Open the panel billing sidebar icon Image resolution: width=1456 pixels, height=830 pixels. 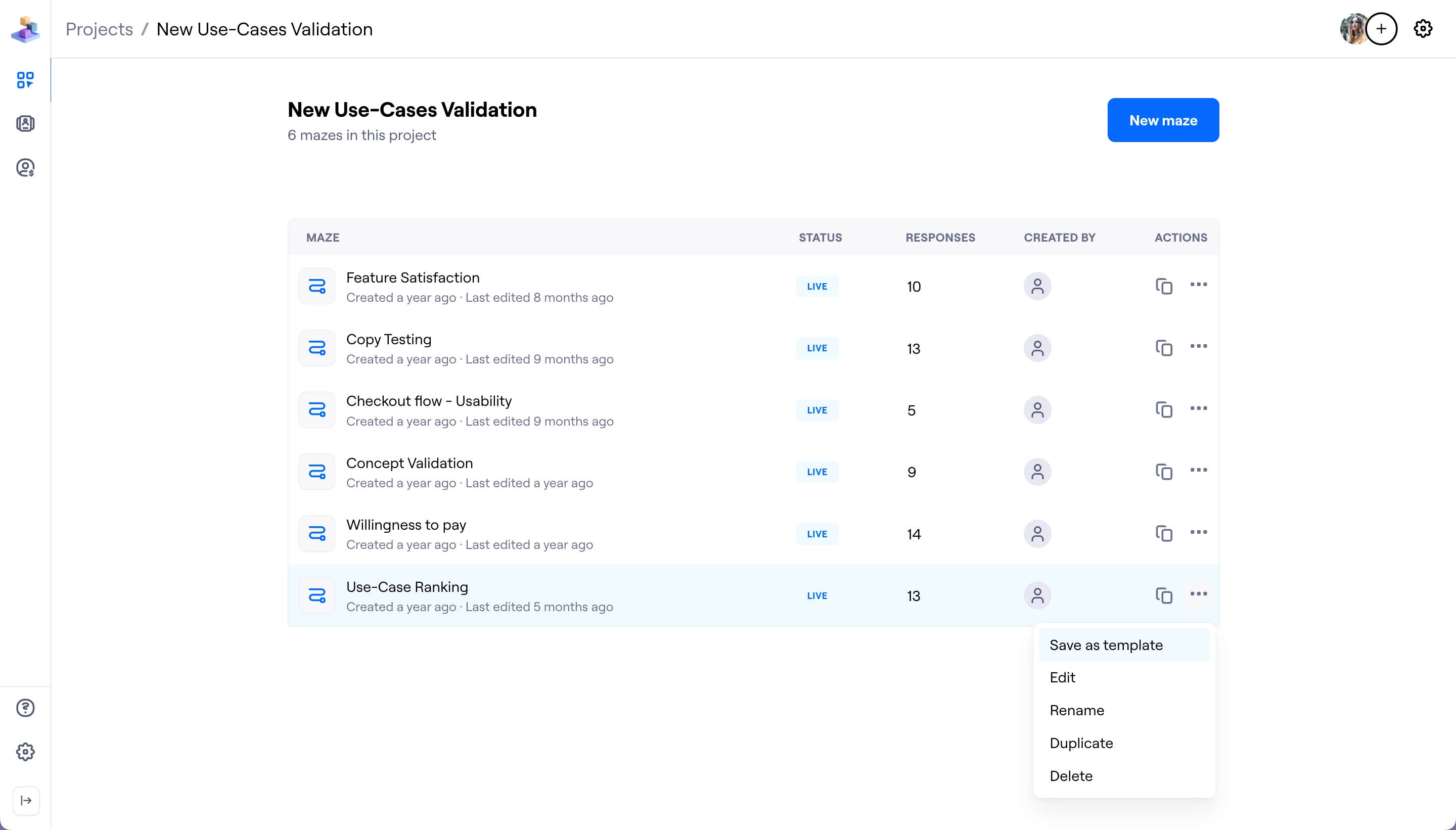click(25, 168)
